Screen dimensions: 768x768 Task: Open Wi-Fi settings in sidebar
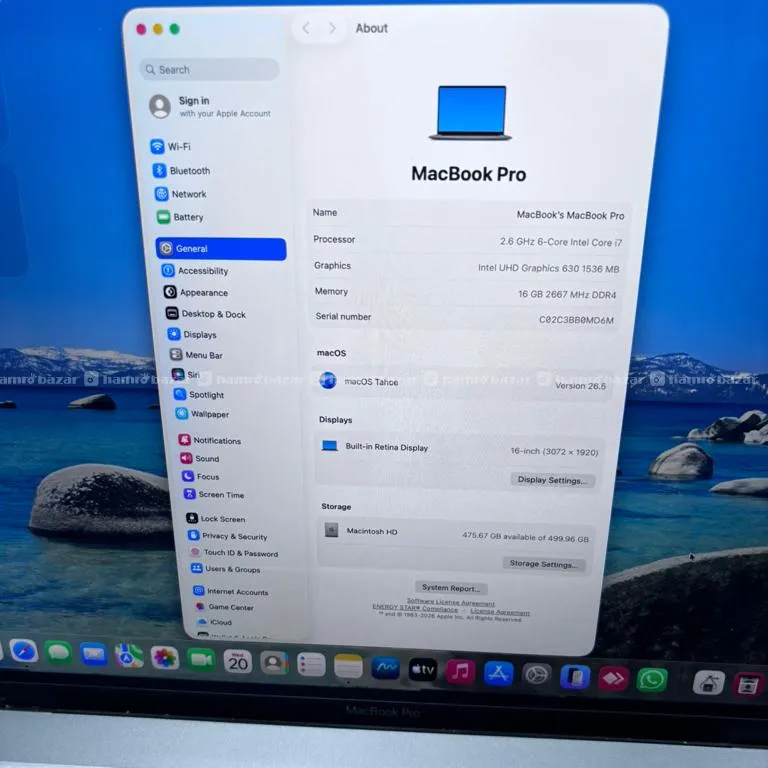coord(170,146)
